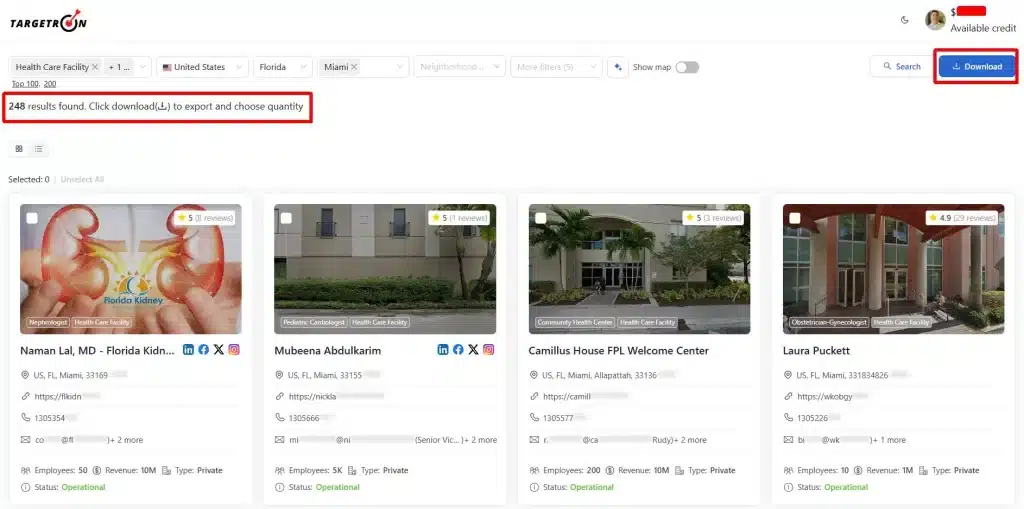Screen dimensions: 1024x509
Task: Open Mubeena Abdulkarim Instagram icon
Action: coord(488,350)
